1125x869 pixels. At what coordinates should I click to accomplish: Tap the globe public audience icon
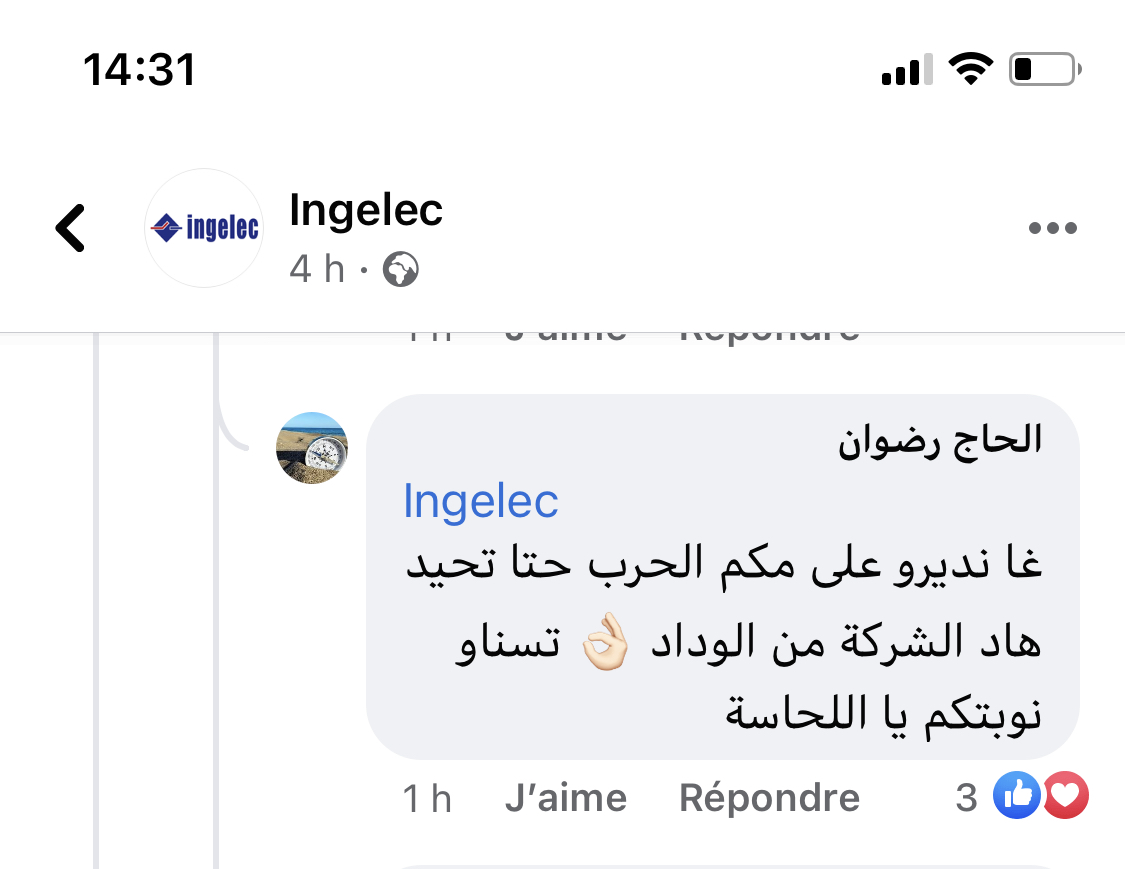click(x=400, y=269)
